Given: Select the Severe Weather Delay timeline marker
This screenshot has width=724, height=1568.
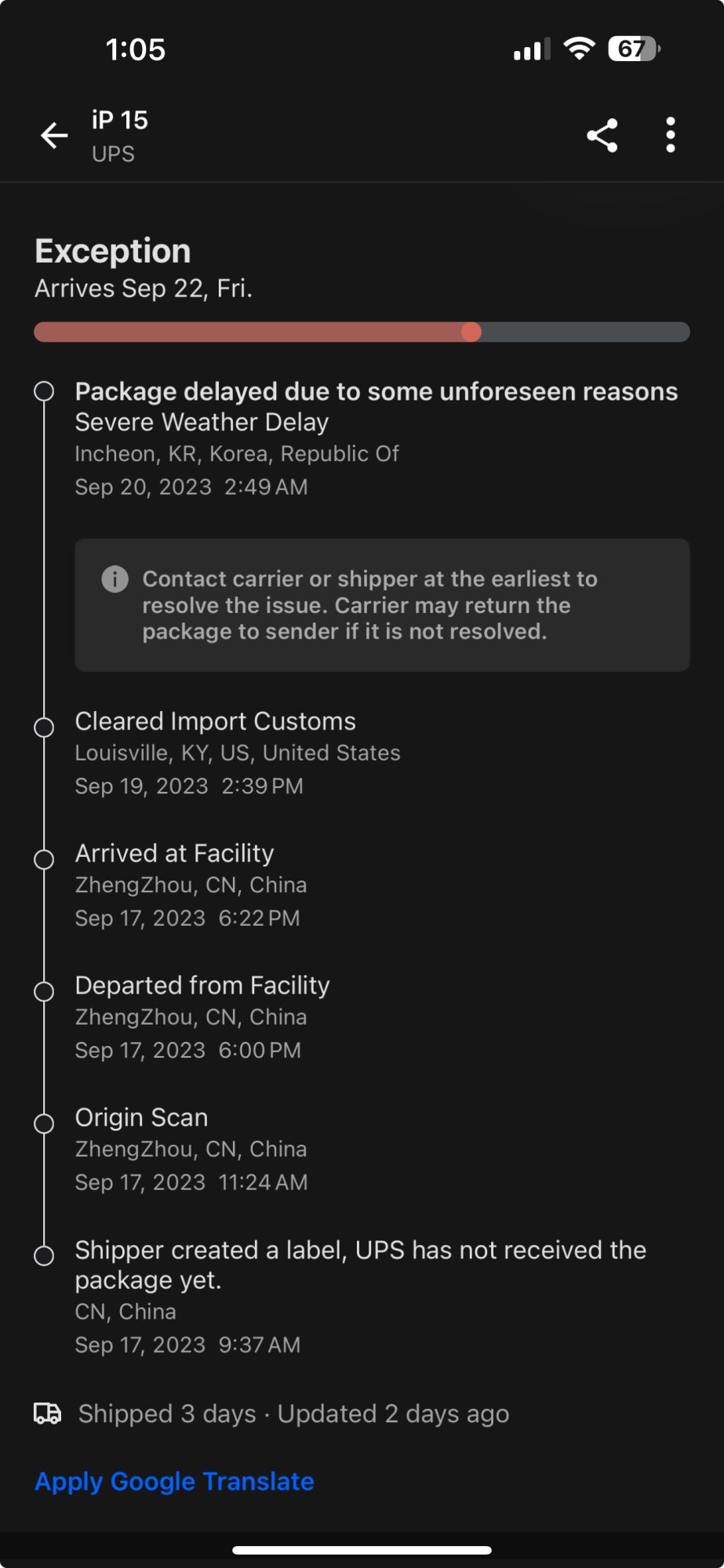Looking at the screenshot, I should point(45,391).
